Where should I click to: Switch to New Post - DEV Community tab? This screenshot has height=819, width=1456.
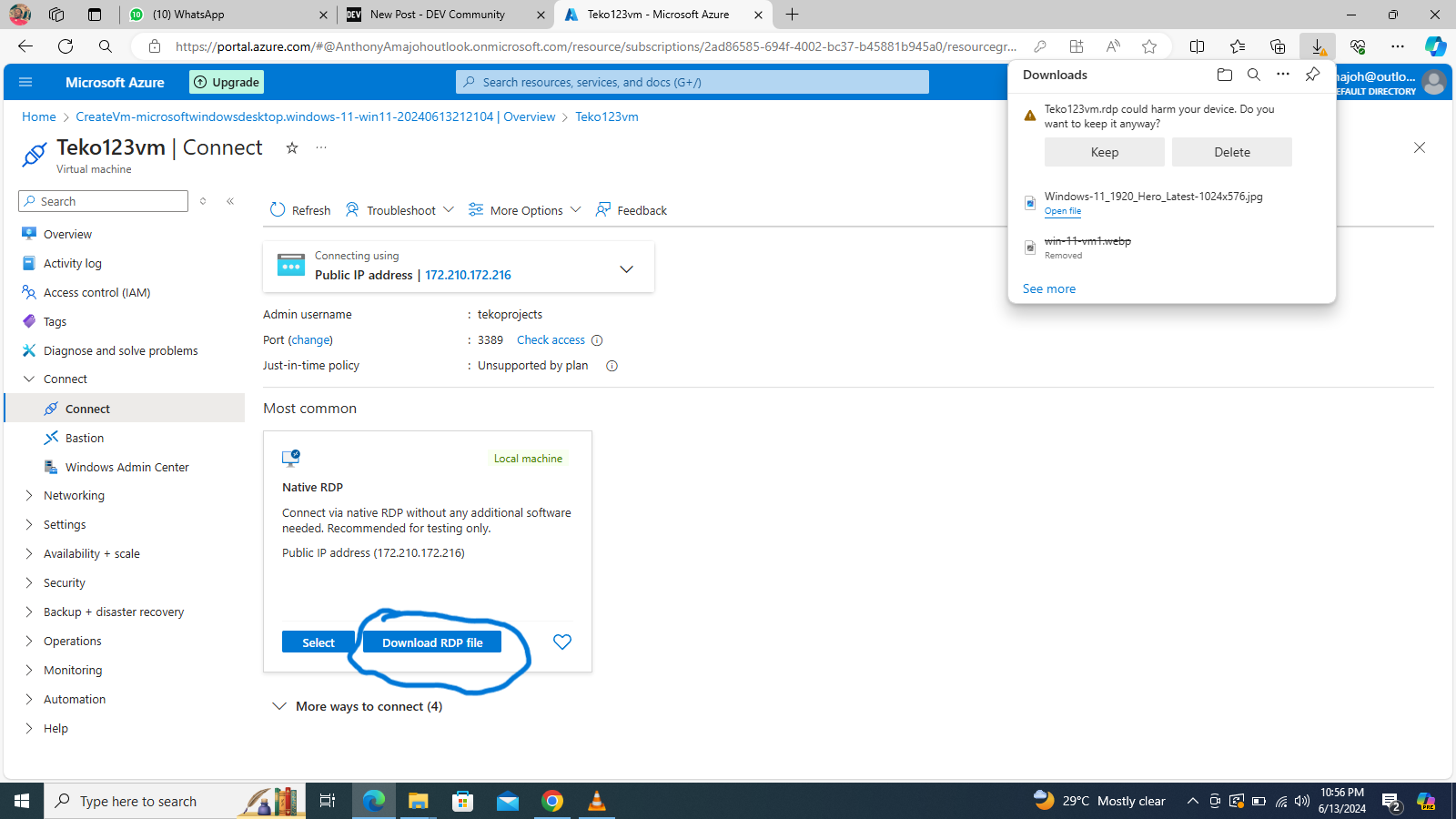point(446,15)
